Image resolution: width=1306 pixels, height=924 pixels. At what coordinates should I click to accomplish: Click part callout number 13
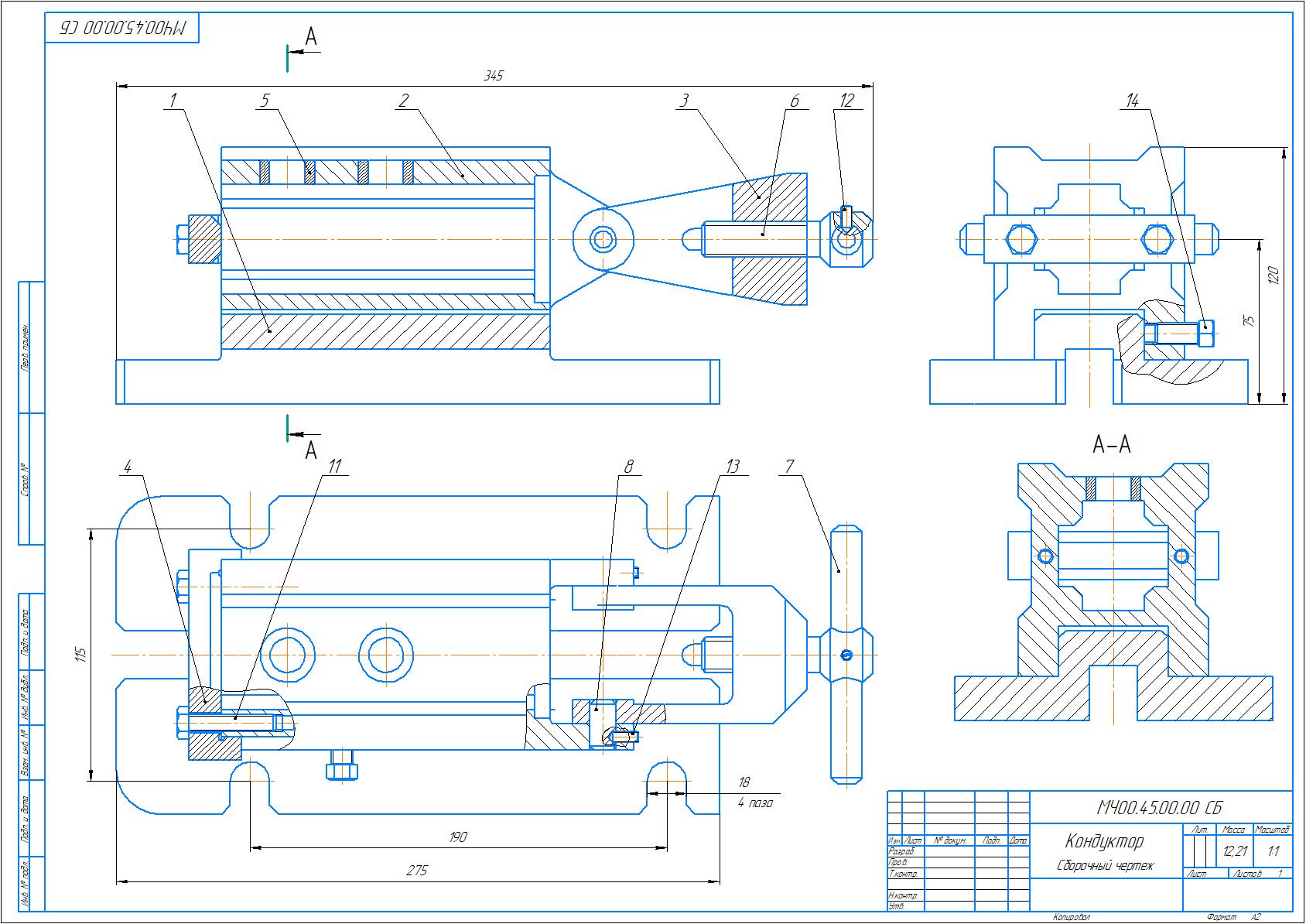(x=731, y=466)
